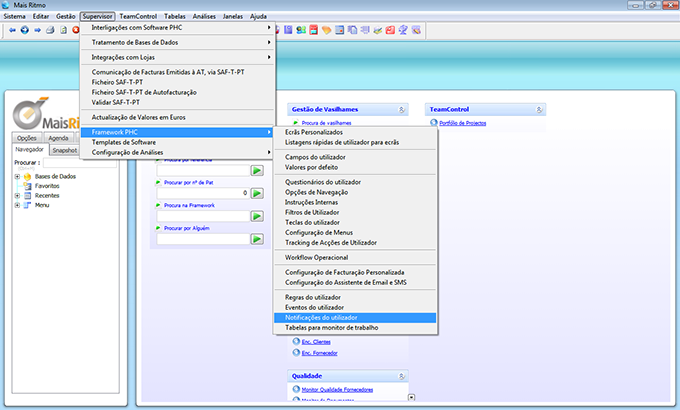The image size is (680, 410).
Task: Click the 'Procurar por nº de Pat' number field
Action: (203, 193)
